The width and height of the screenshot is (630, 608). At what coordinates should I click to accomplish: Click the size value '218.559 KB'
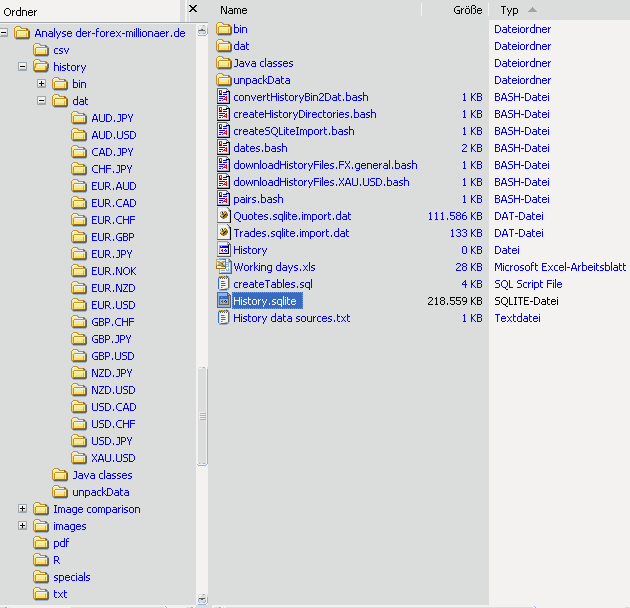[x=455, y=301]
